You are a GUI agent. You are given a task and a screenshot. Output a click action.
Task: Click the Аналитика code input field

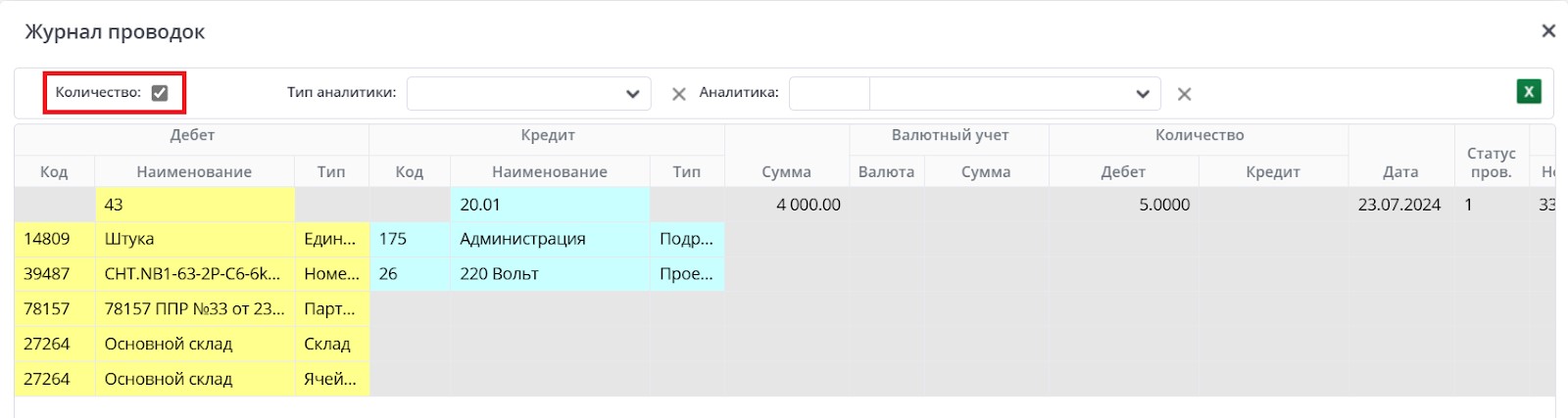(x=829, y=94)
